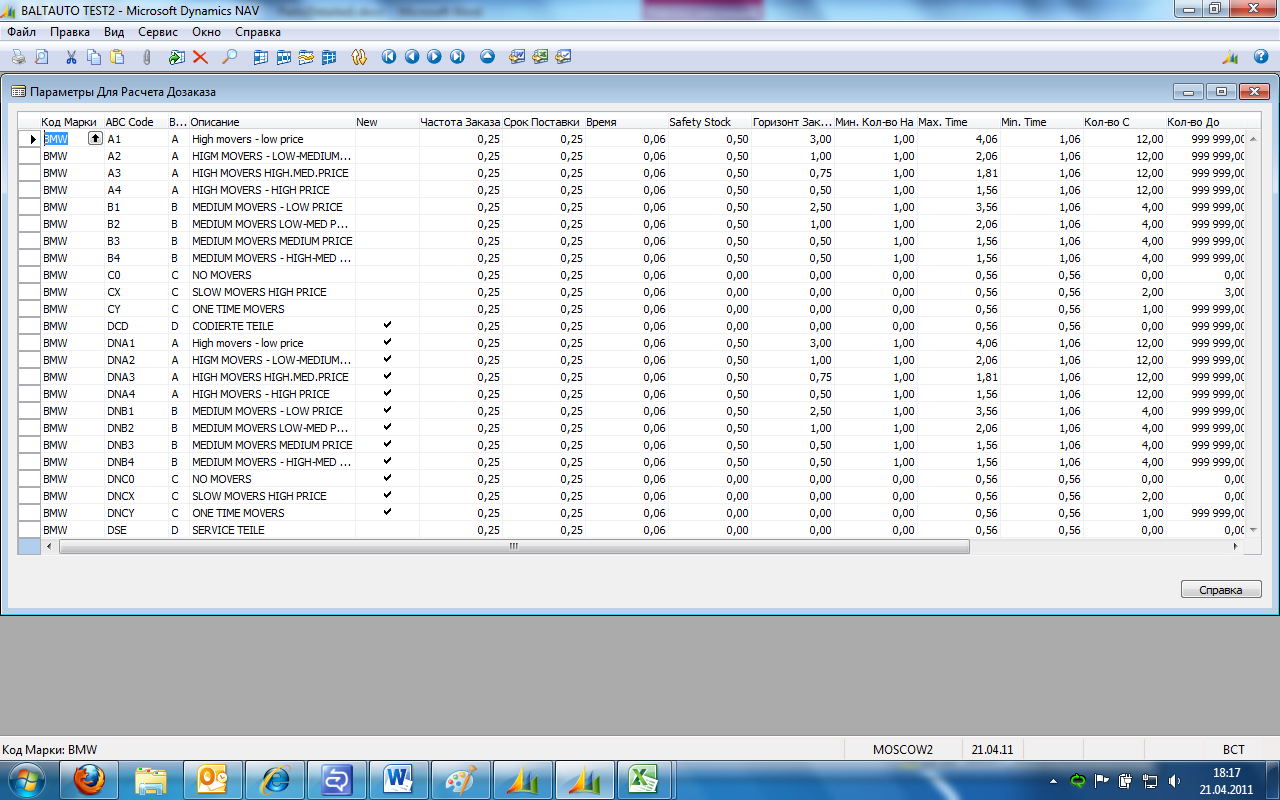This screenshot has height=800, width=1280.
Task: Click the red X Delete icon
Action: [x=200, y=57]
